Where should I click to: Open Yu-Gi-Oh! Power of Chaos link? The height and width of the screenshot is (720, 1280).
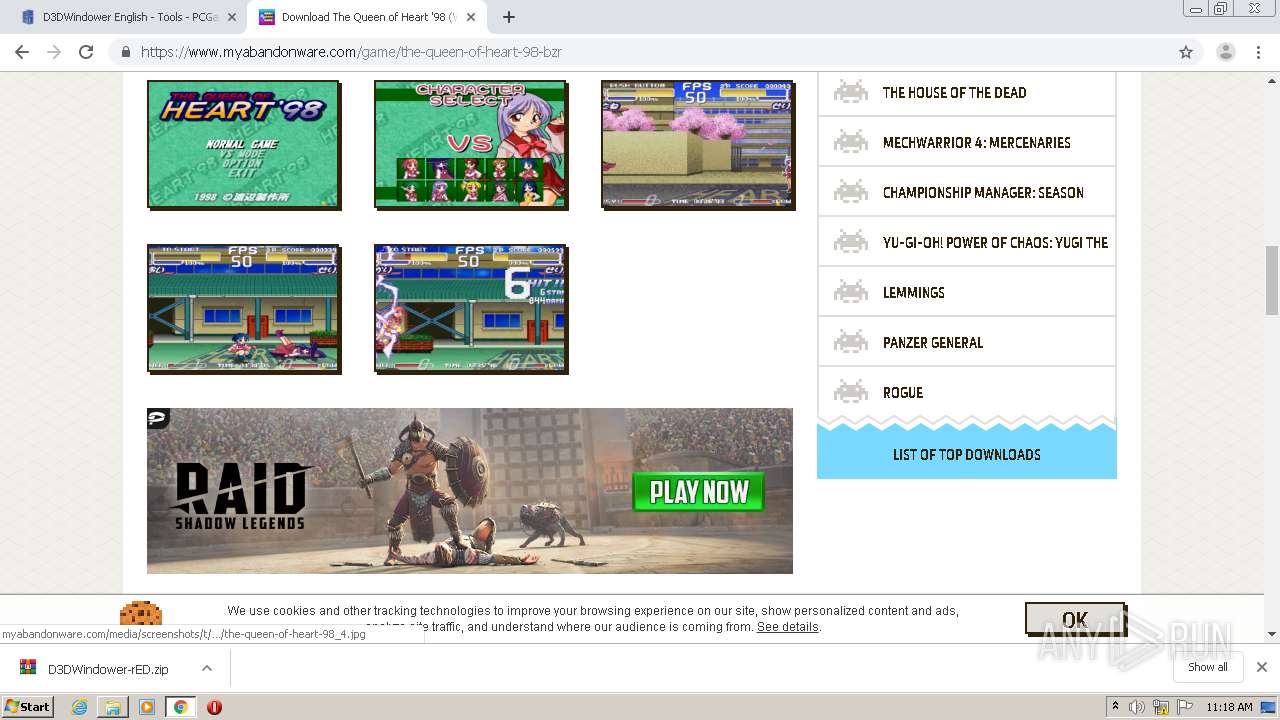click(x=995, y=243)
